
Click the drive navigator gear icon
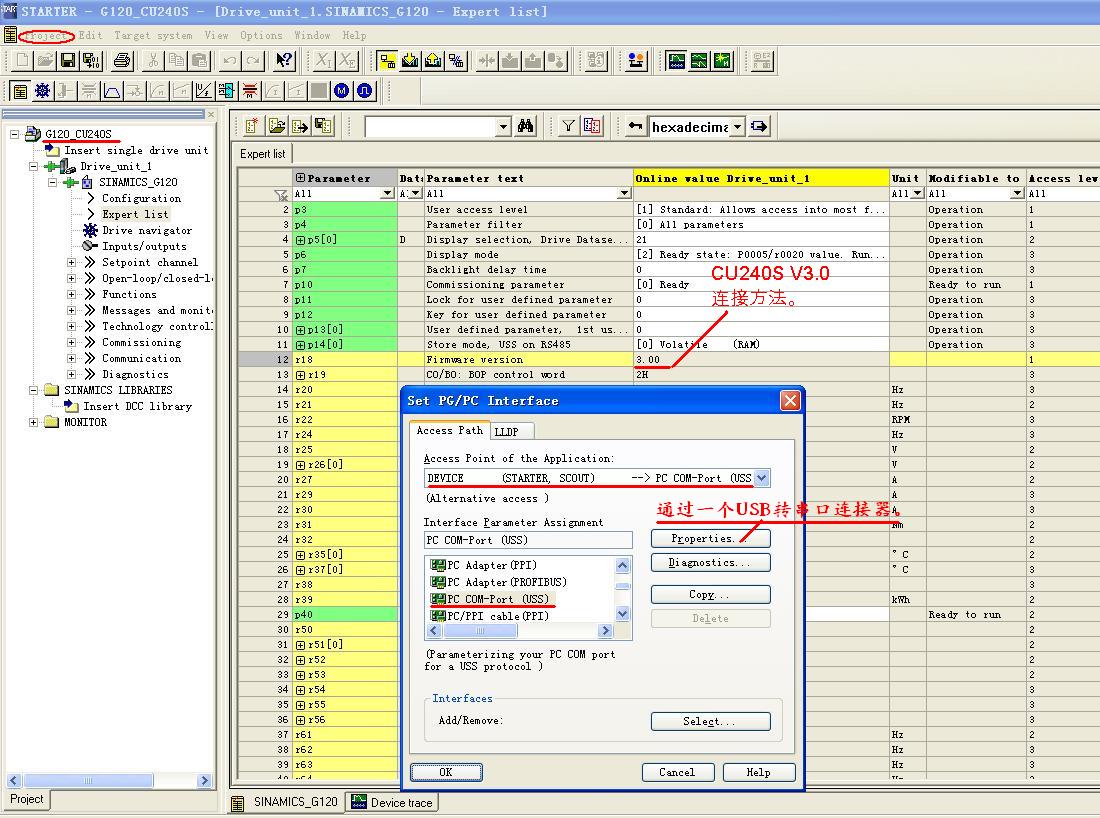click(43, 90)
